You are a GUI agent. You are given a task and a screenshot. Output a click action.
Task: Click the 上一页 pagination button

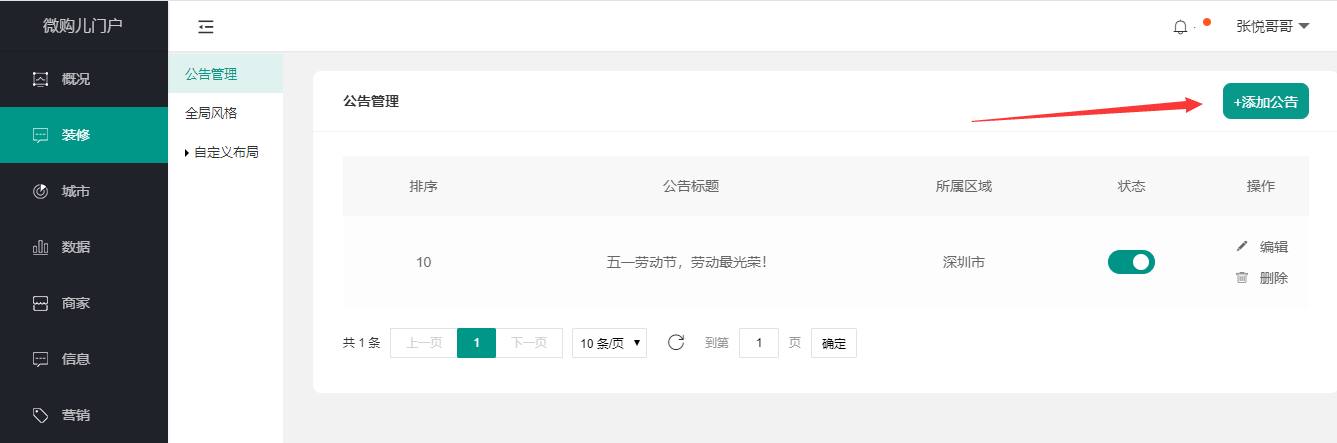click(423, 343)
